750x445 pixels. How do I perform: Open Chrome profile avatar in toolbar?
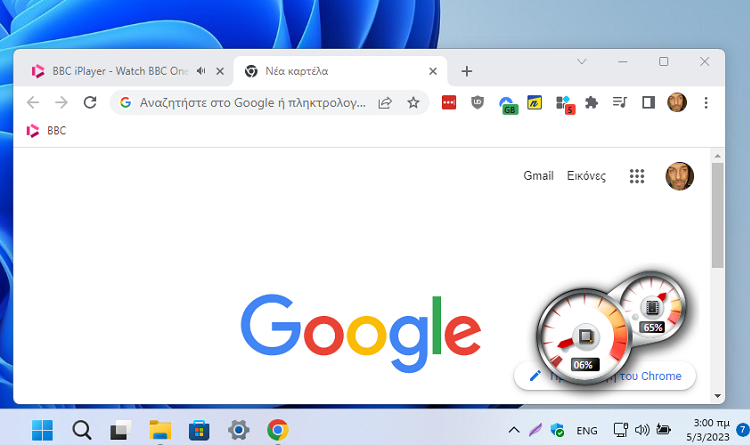[x=677, y=102]
